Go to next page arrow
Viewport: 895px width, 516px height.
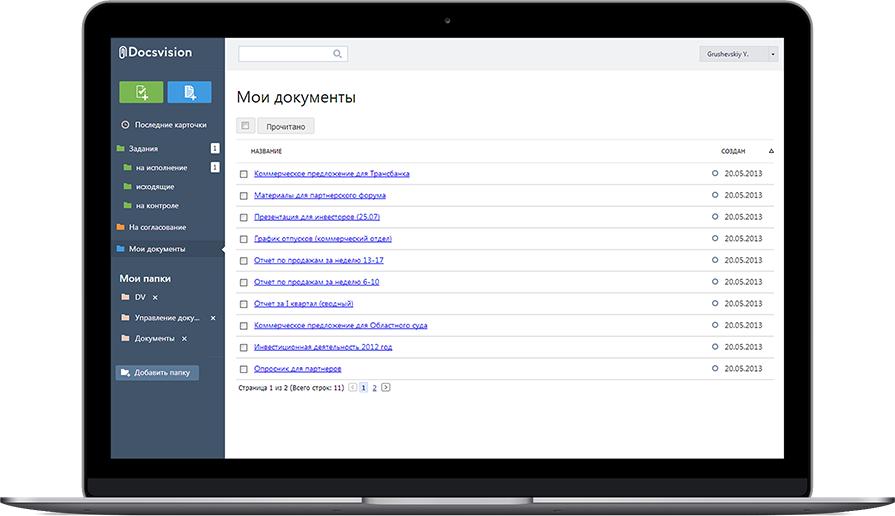386,388
